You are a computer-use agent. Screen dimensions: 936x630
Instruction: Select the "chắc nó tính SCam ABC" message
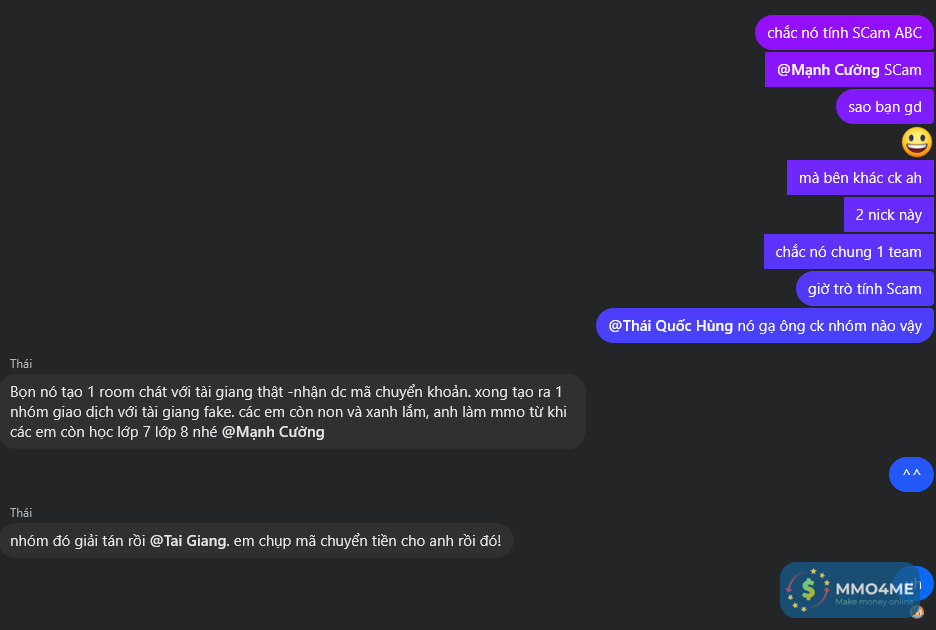(x=844, y=33)
